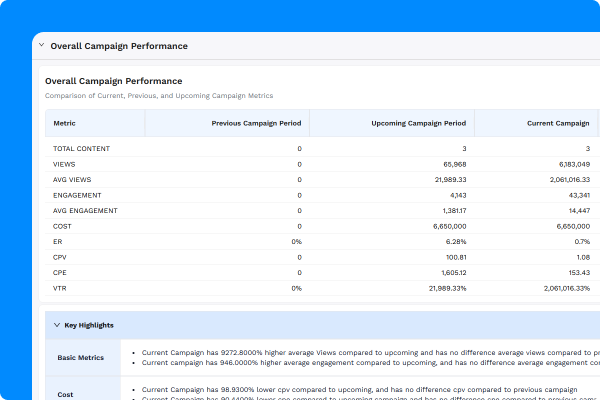Click the Cost highlights row label
This screenshot has height=400, width=600.
point(66,394)
